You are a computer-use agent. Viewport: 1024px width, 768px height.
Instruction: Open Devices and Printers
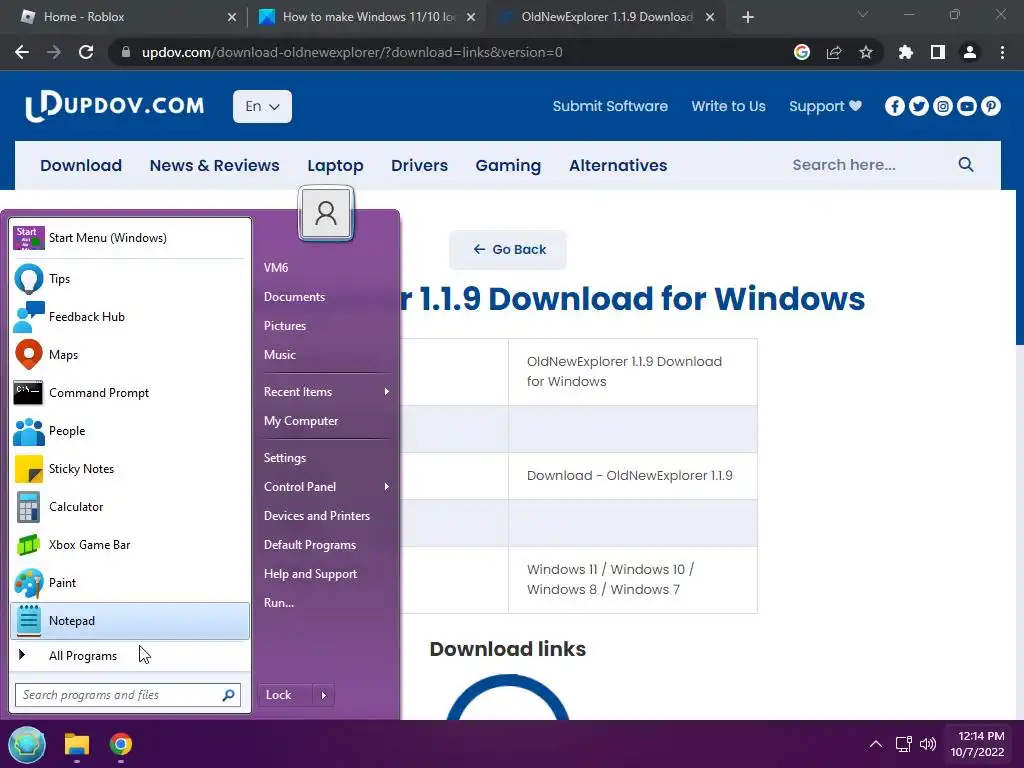pyautogui.click(x=317, y=516)
